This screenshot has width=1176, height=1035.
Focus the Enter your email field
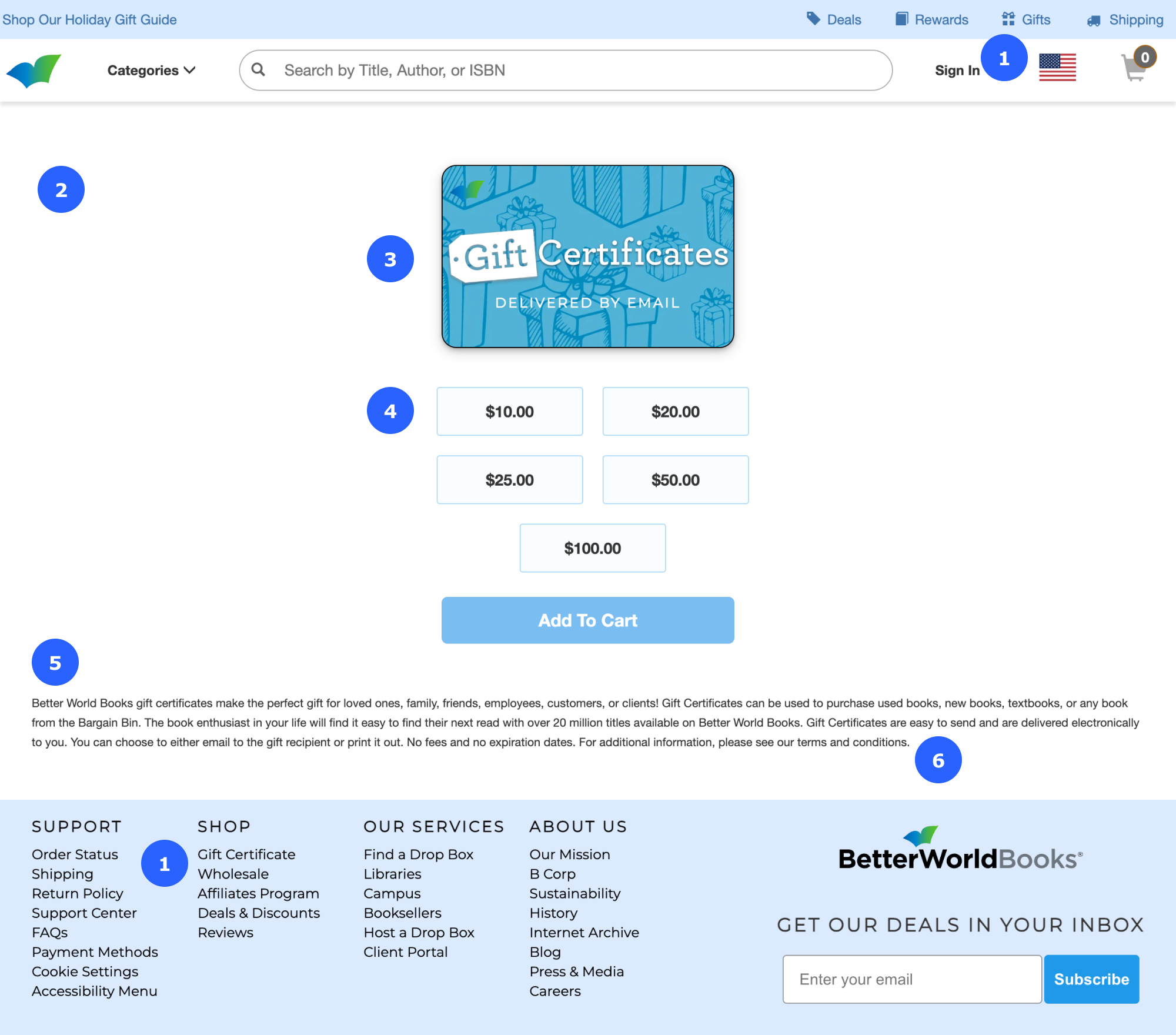coord(911,979)
